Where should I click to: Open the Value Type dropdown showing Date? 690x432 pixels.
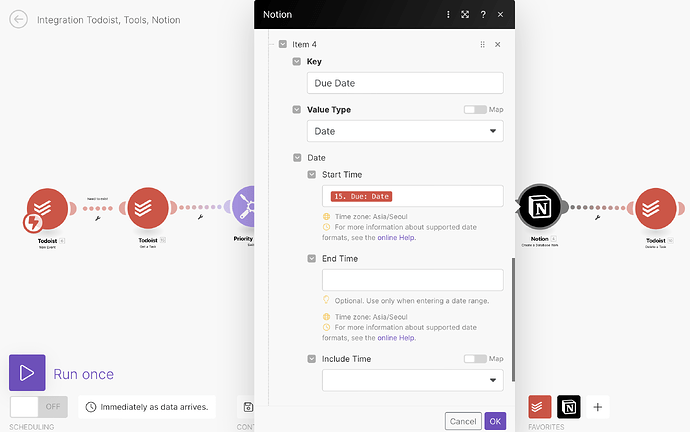(x=405, y=131)
